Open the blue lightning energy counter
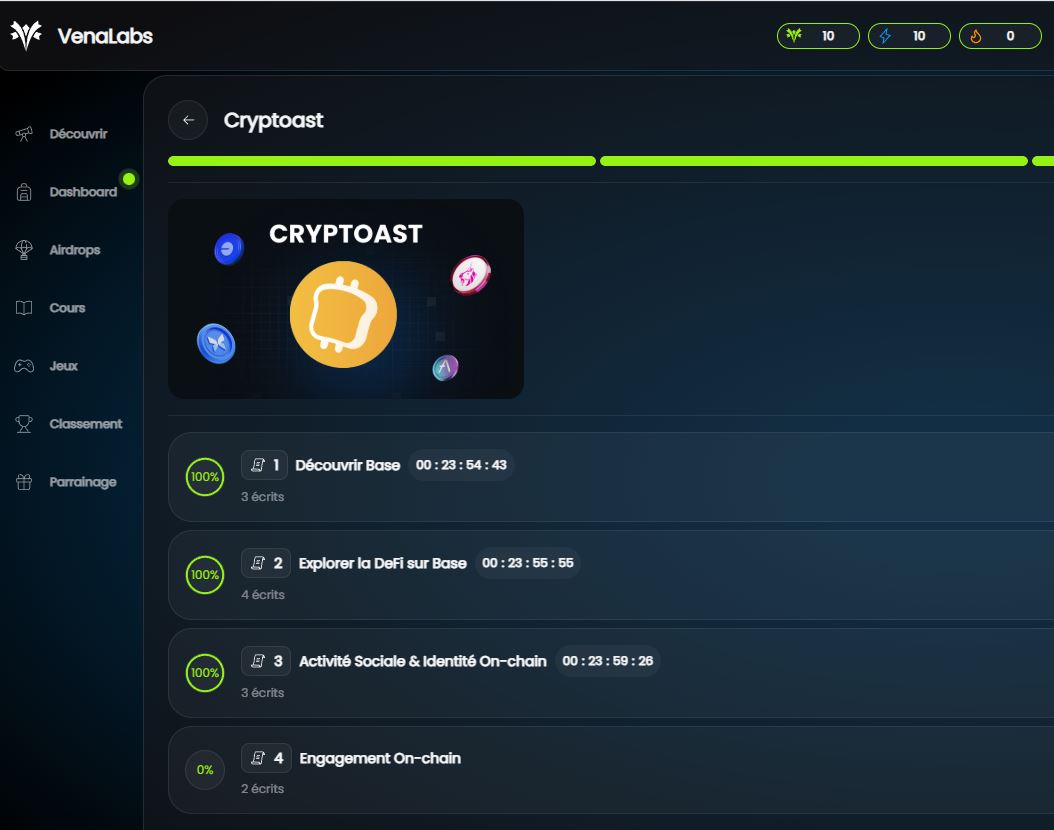The width and height of the screenshot is (1054, 830). (x=909, y=35)
